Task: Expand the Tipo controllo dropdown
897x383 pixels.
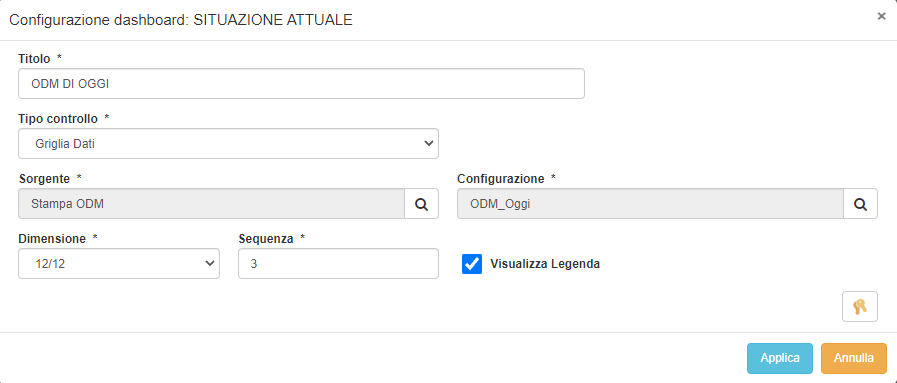Action: (x=228, y=143)
